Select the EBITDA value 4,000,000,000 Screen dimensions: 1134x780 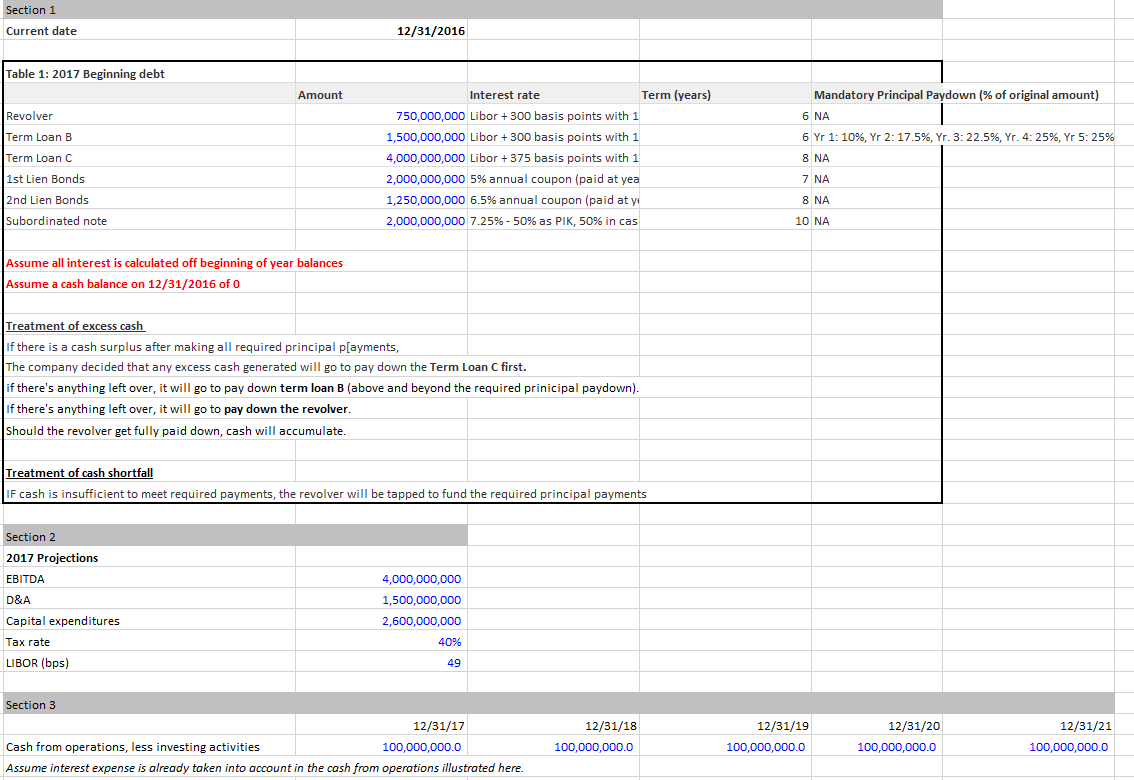click(x=422, y=578)
